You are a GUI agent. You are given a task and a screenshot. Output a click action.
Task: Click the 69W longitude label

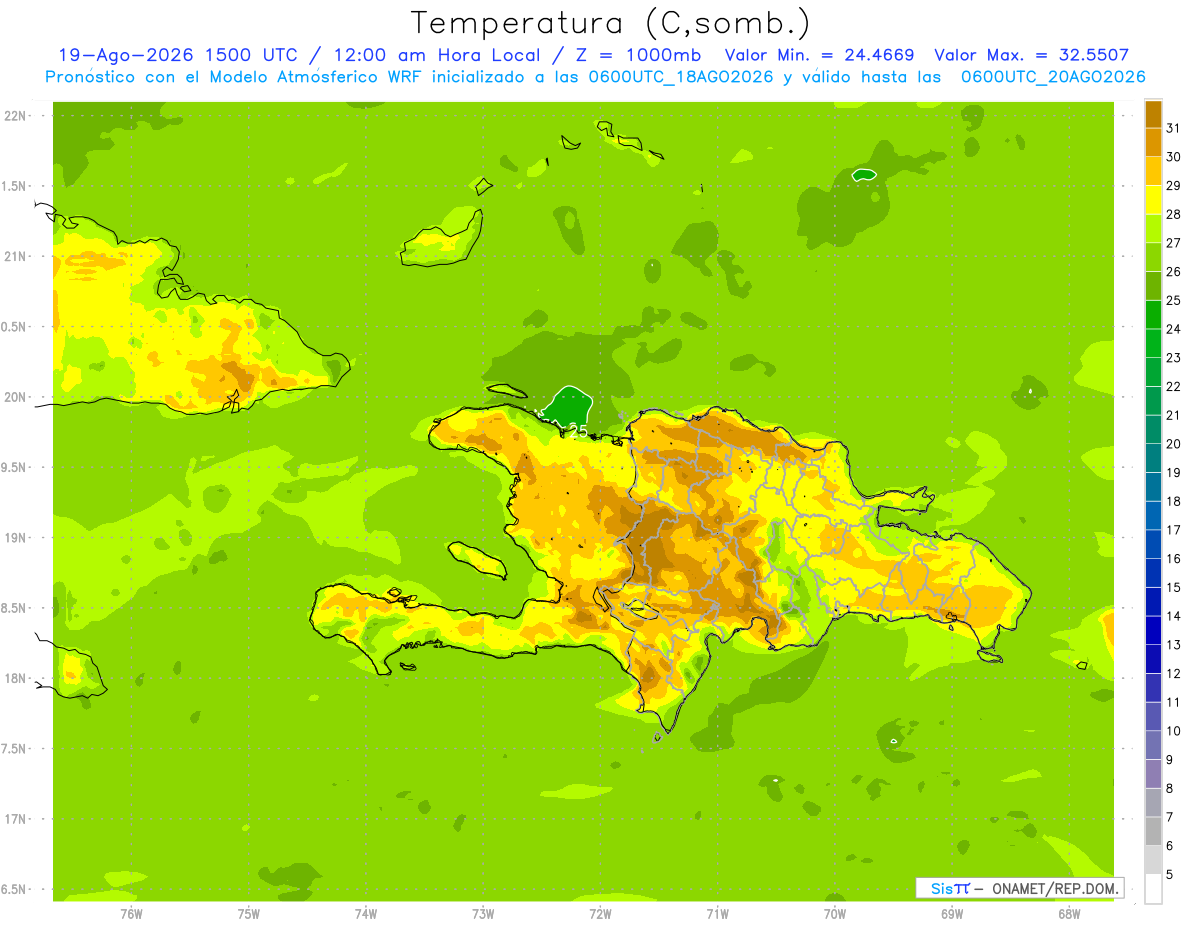click(x=952, y=914)
